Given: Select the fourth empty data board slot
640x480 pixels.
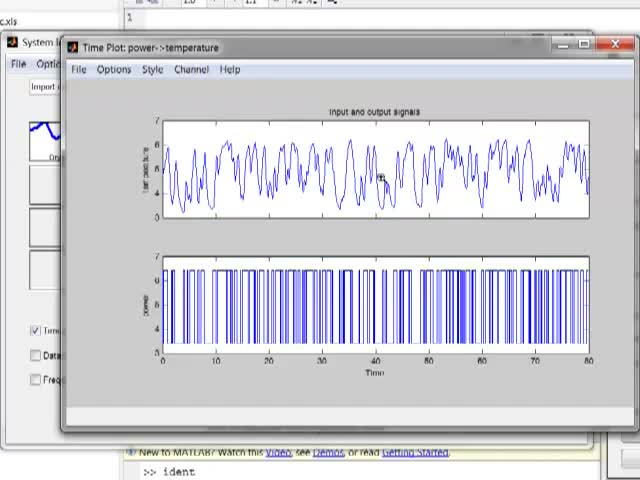Looking at the screenshot, I should coord(45,270).
